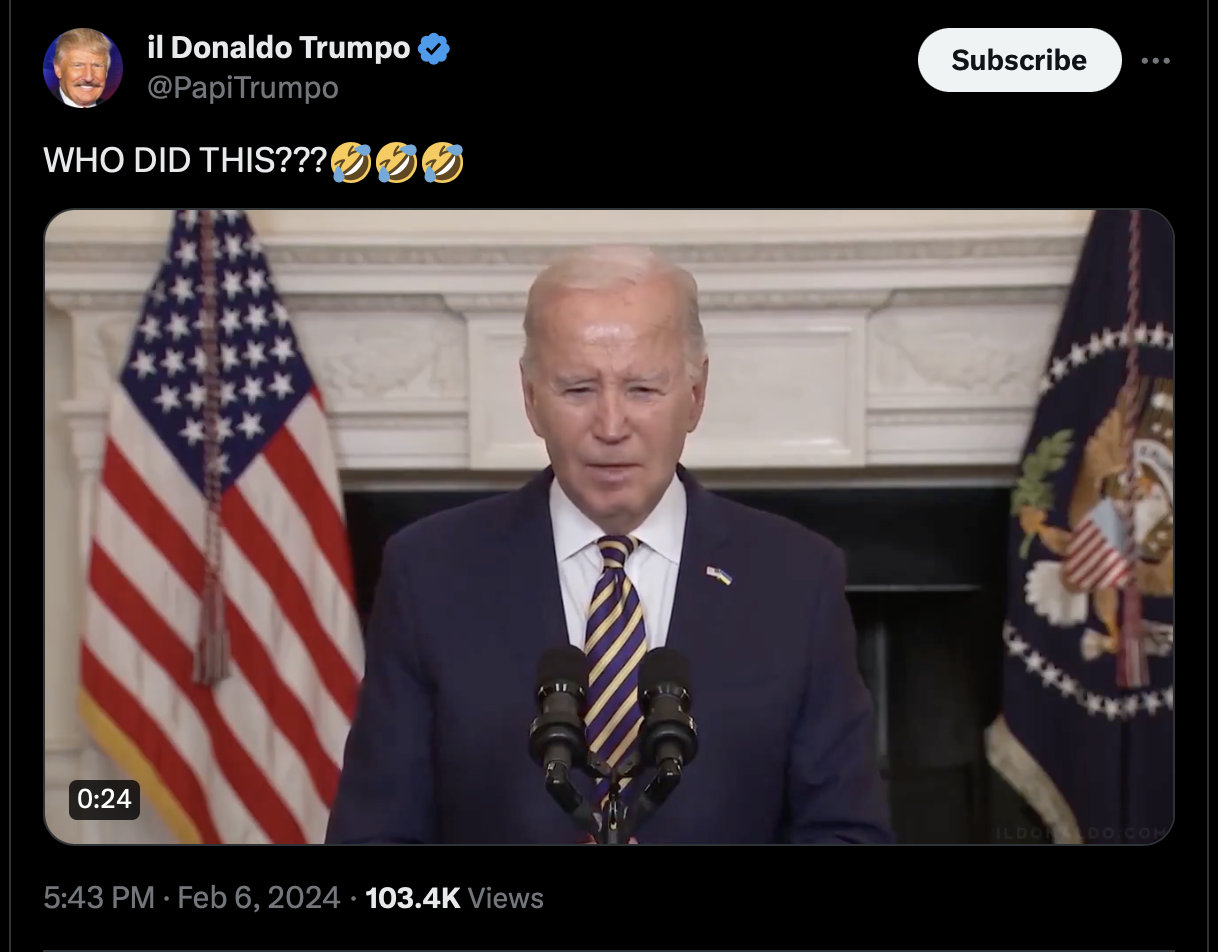
Task: Click the 0:24 video duration badge
Action: 104,798
